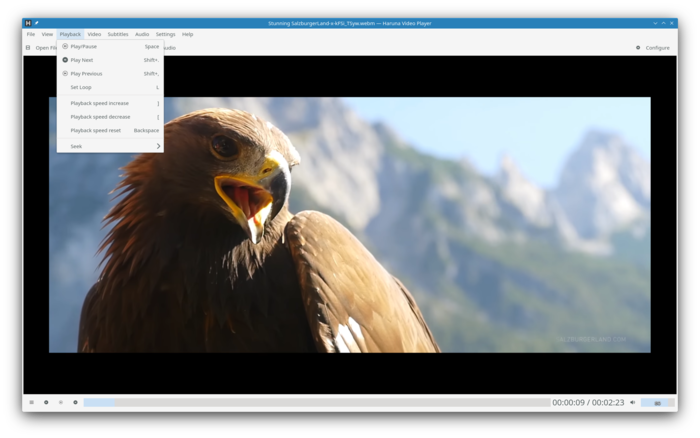Click the Play Next menu icon
This screenshot has width=700, height=438.
[65, 60]
